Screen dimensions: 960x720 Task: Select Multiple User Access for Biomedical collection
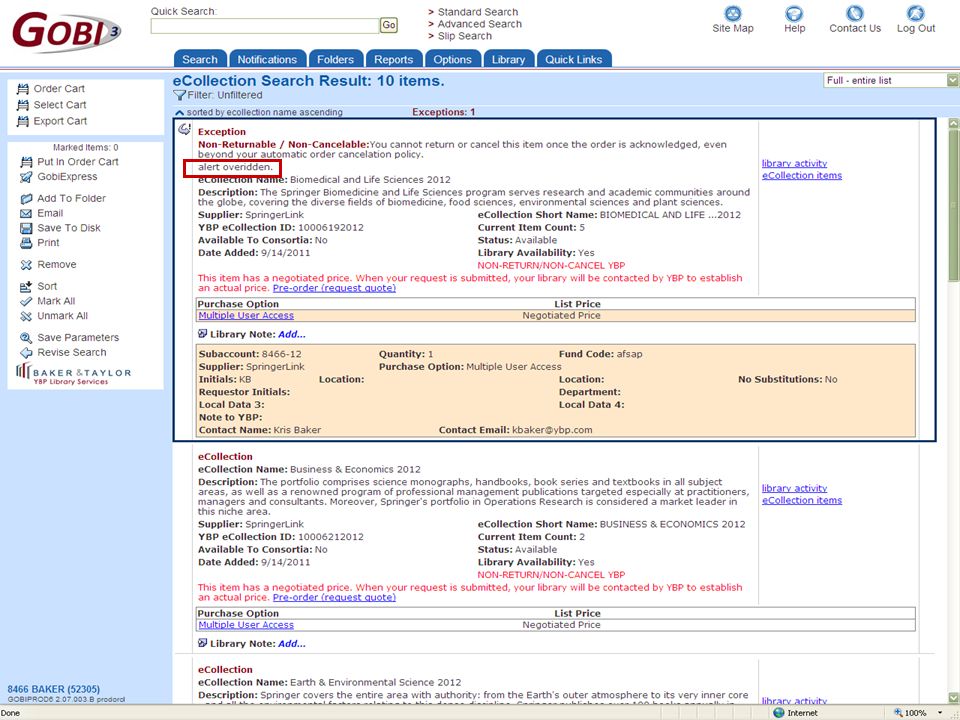[x=246, y=315]
